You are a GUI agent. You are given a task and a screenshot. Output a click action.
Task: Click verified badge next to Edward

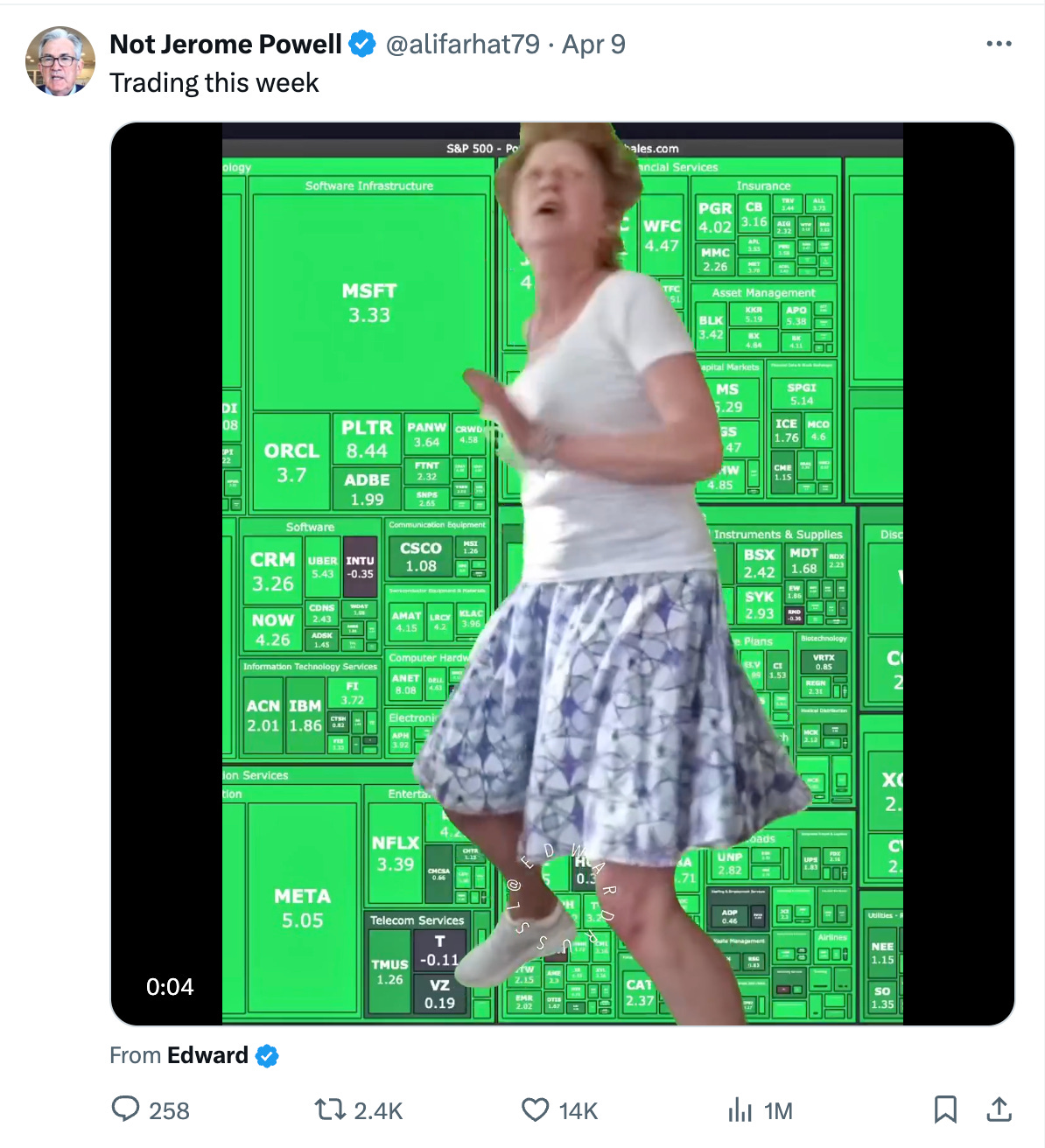tap(267, 1056)
